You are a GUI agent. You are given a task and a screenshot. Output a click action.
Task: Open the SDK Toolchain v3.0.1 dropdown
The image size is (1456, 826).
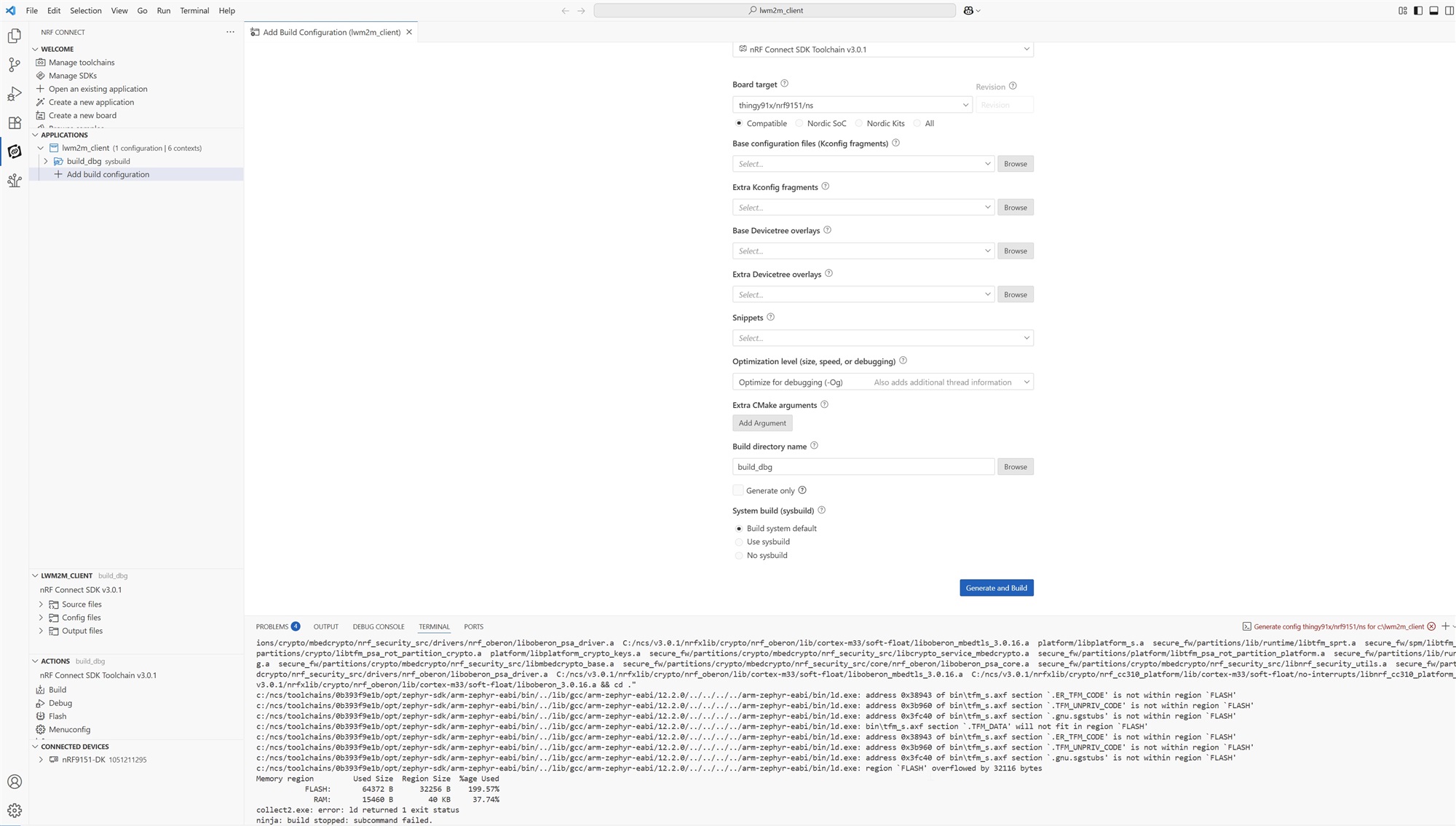click(883, 50)
